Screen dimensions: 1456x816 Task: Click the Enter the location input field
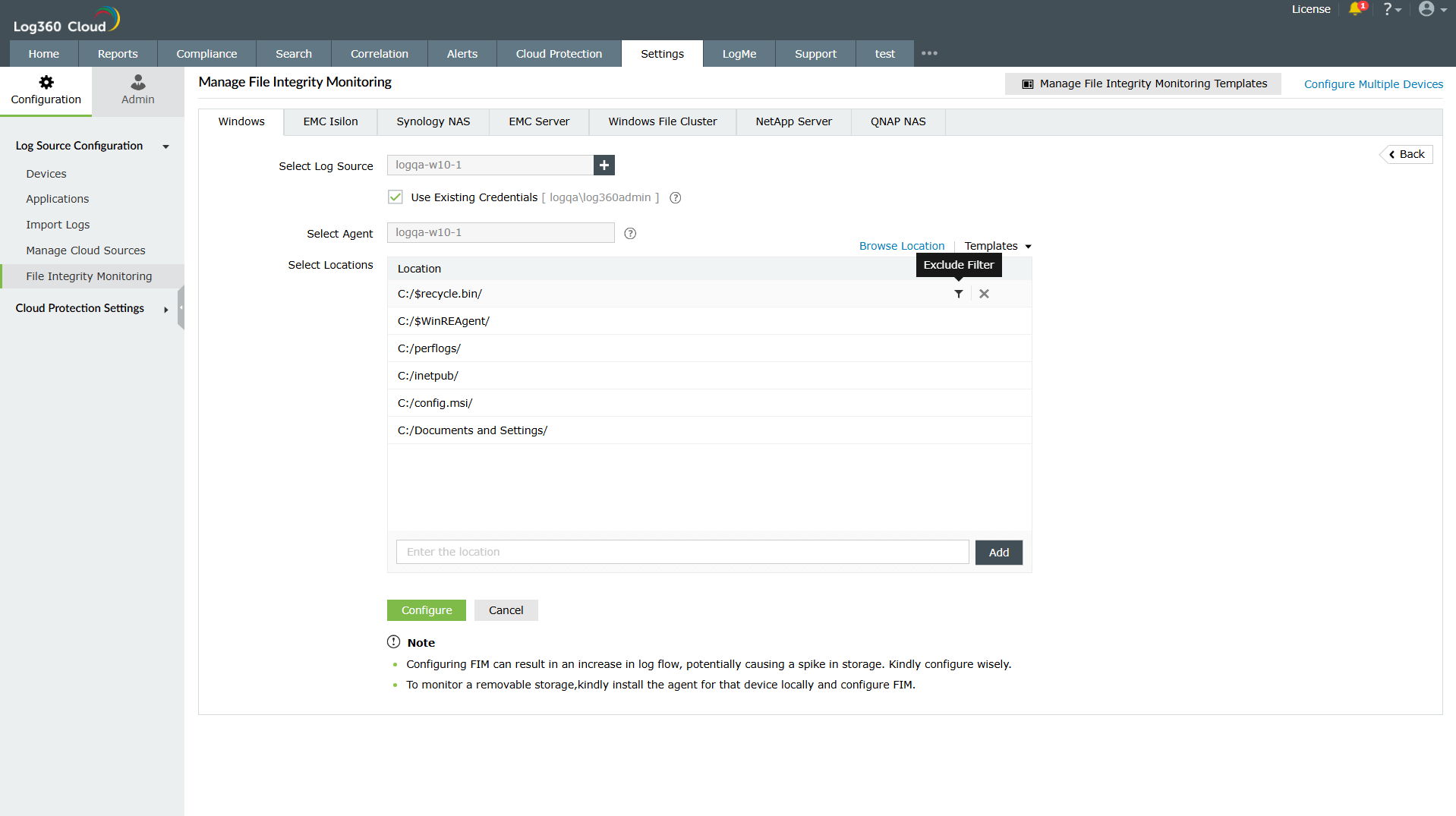pos(681,552)
